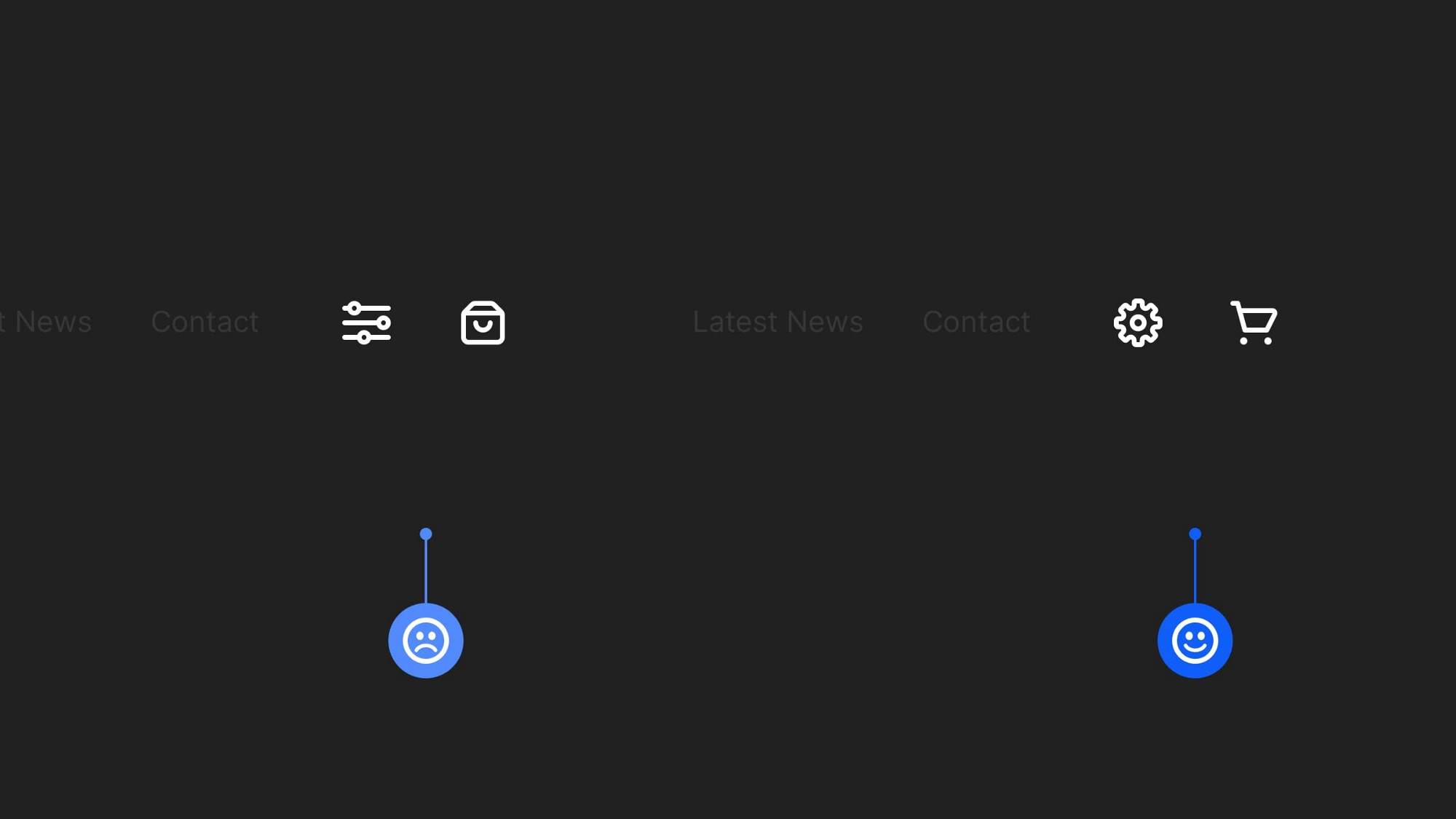This screenshot has width=1456, height=819.
Task: Open the shopping bag icon
Action: pyautogui.click(x=482, y=322)
